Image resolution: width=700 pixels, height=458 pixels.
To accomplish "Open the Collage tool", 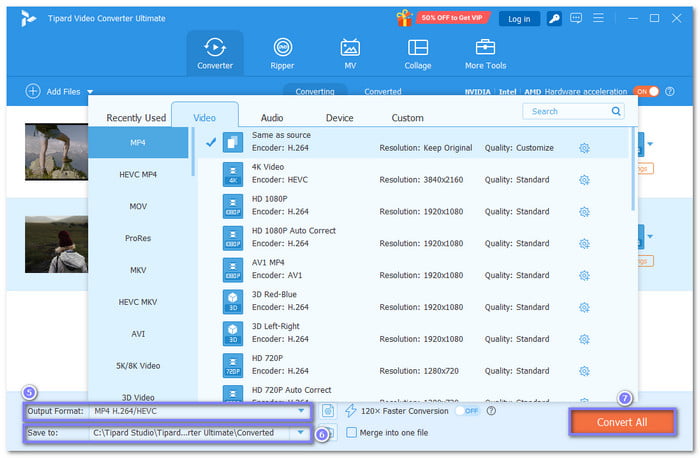I will pos(418,53).
